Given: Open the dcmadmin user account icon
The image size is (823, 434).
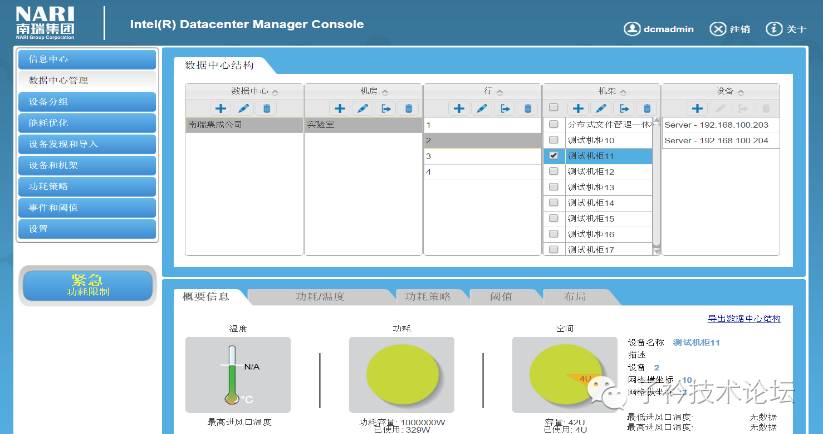Looking at the screenshot, I should coord(632,29).
